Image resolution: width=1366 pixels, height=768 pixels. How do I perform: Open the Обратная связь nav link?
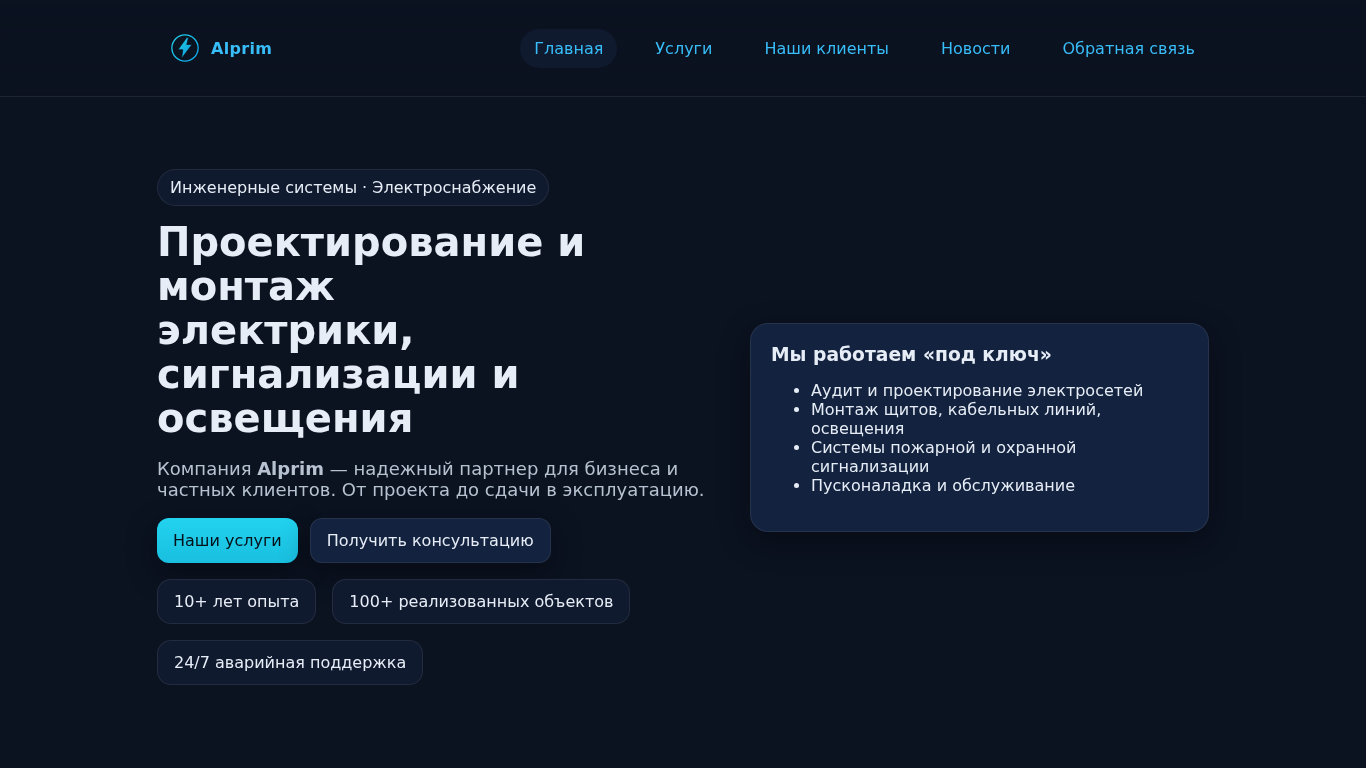pyautogui.click(x=1128, y=48)
